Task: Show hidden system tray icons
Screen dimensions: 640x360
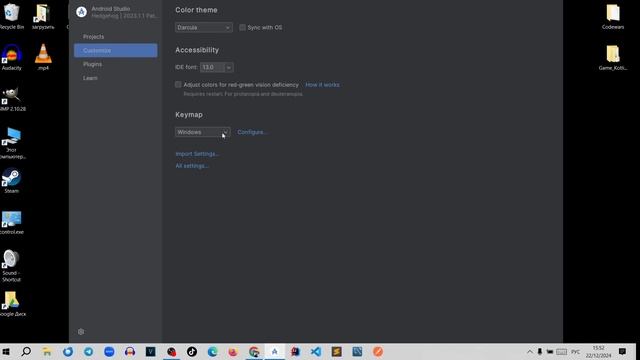Action: pyautogui.click(x=530, y=351)
